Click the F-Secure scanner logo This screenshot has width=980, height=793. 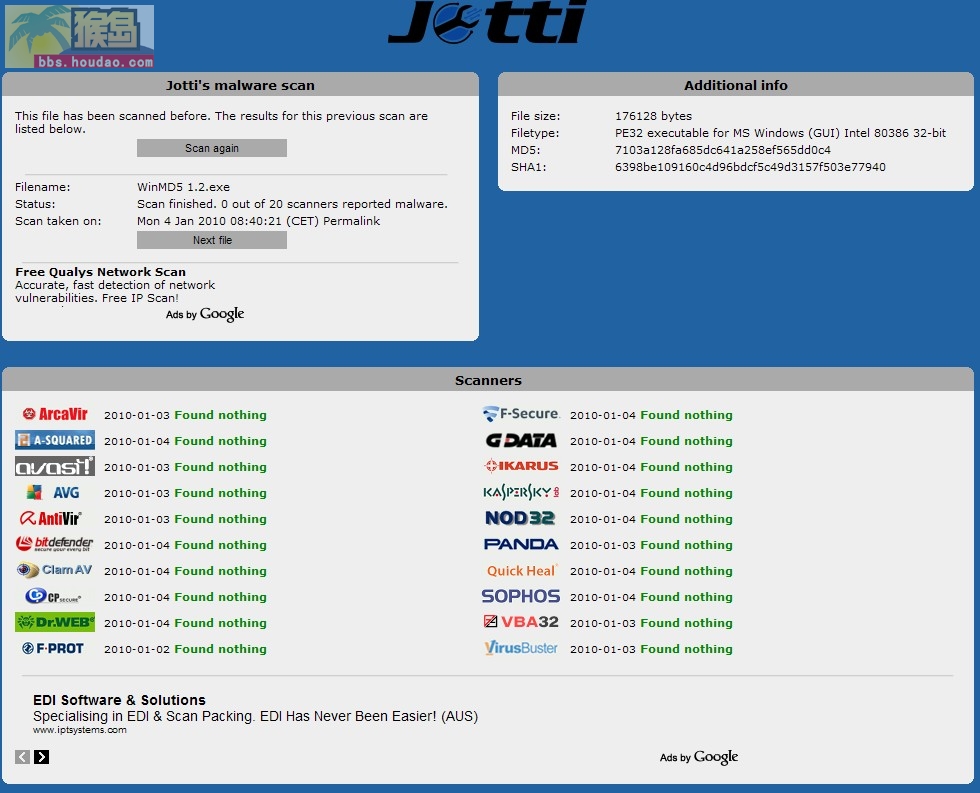coord(521,414)
